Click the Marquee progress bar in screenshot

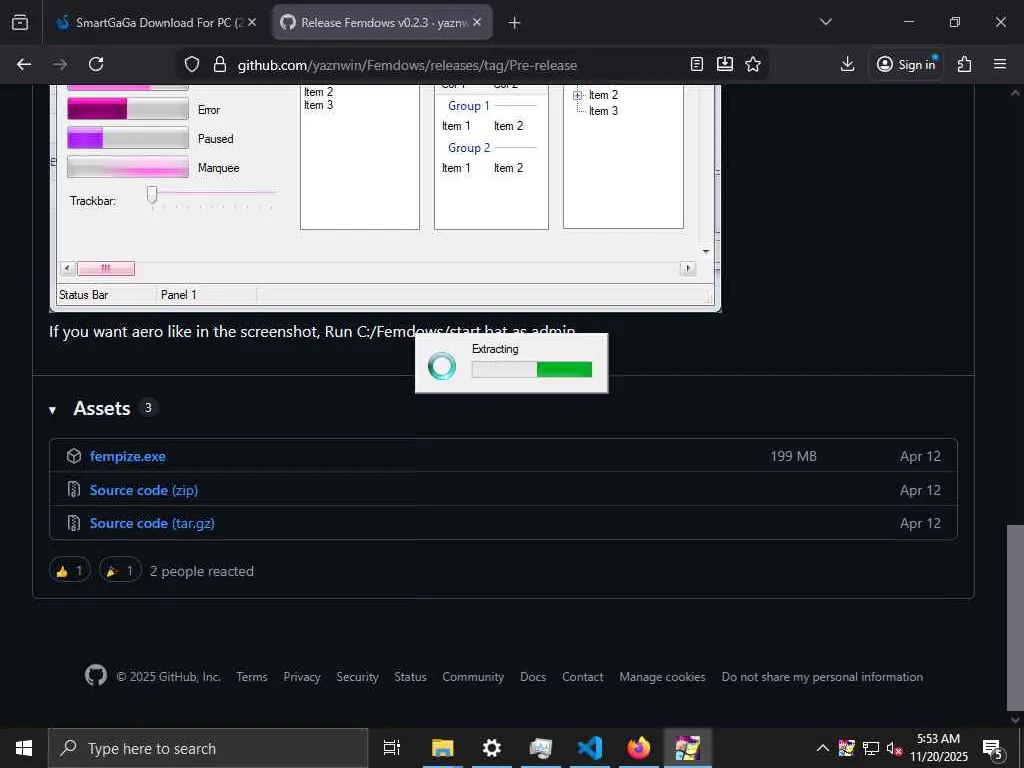click(x=128, y=167)
